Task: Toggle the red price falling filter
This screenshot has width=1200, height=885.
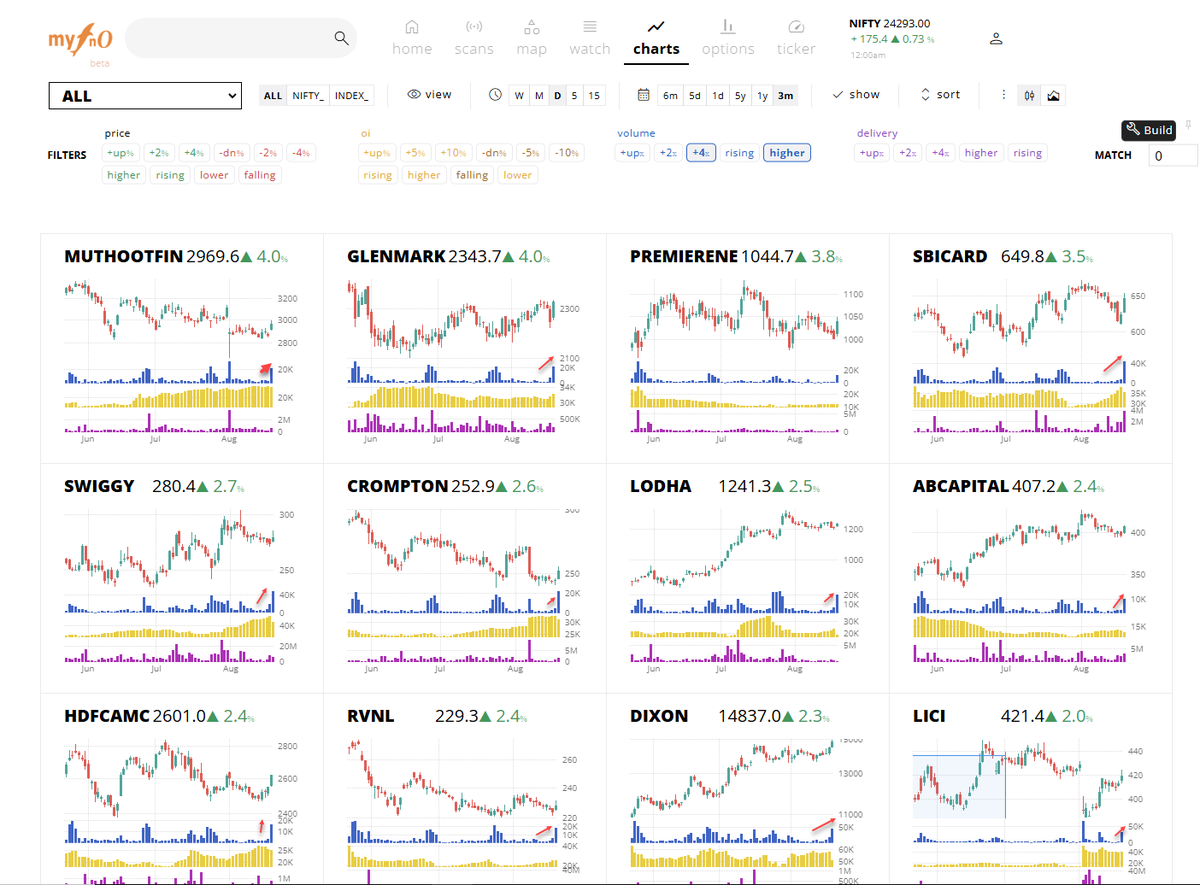Action: coord(260,175)
